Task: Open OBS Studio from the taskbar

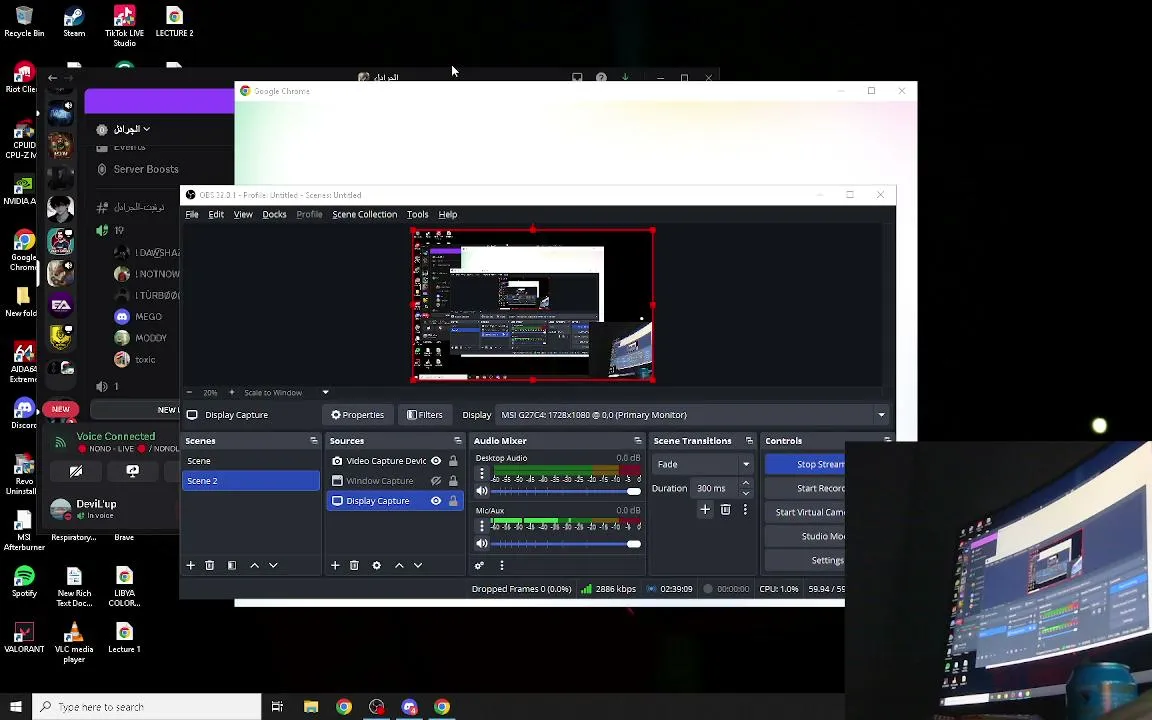Action: point(376,707)
